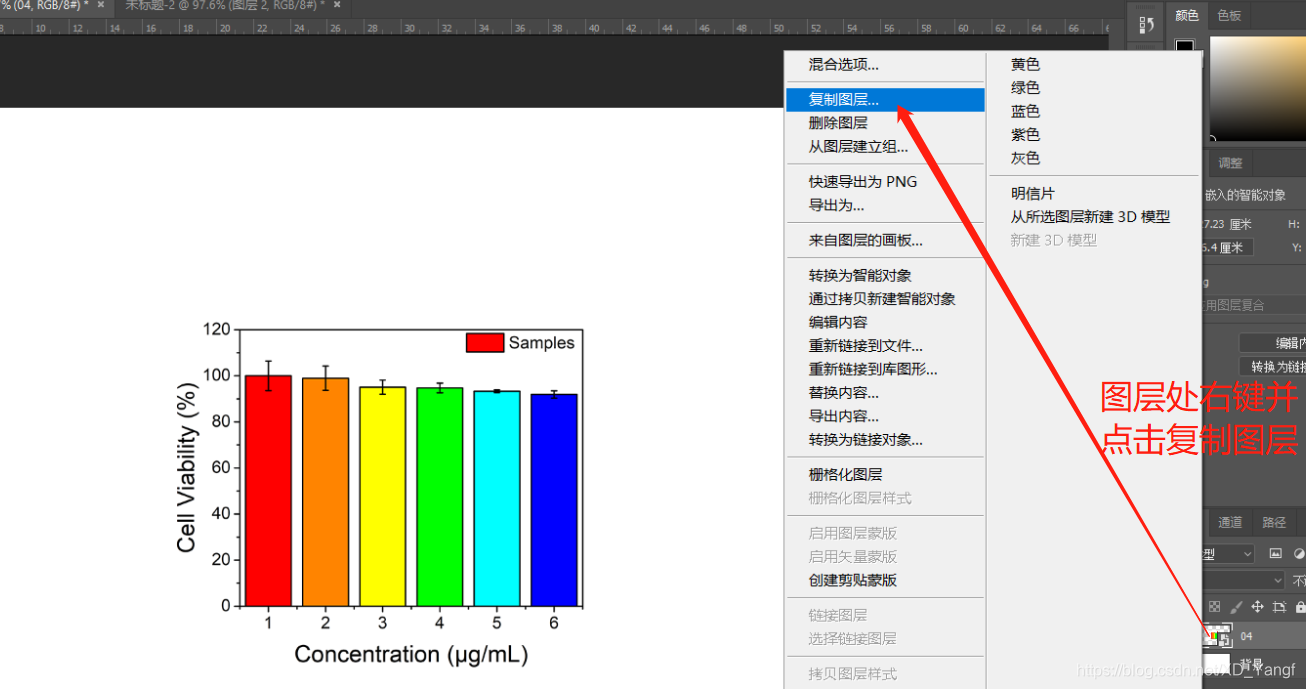The height and width of the screenshot is (689, 1306).
Task: Lock image pixels brush icon
Action: pyautogui.click(x=1236, y=607)
